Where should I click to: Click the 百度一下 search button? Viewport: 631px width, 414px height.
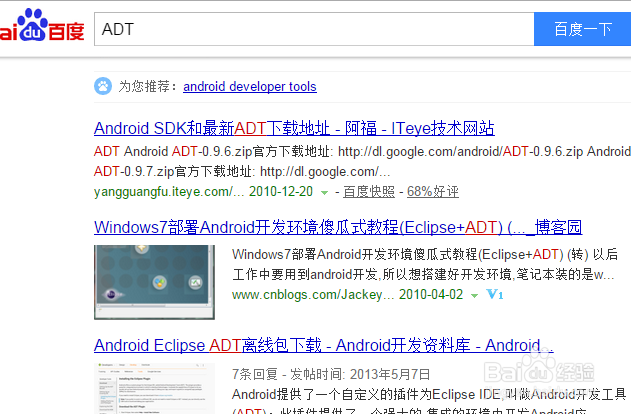582,29
